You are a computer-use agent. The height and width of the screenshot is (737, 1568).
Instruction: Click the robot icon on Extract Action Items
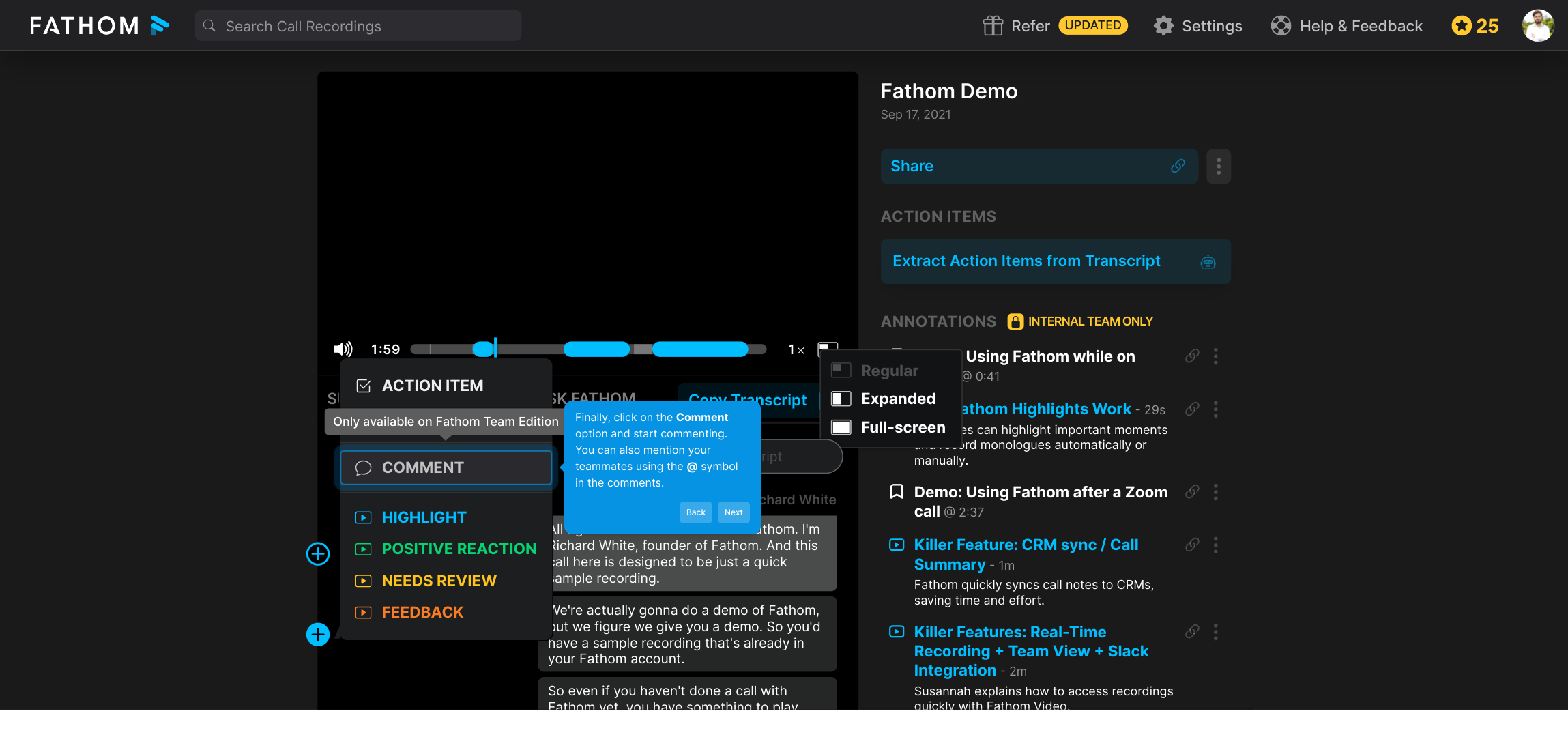coord(1208,262)
